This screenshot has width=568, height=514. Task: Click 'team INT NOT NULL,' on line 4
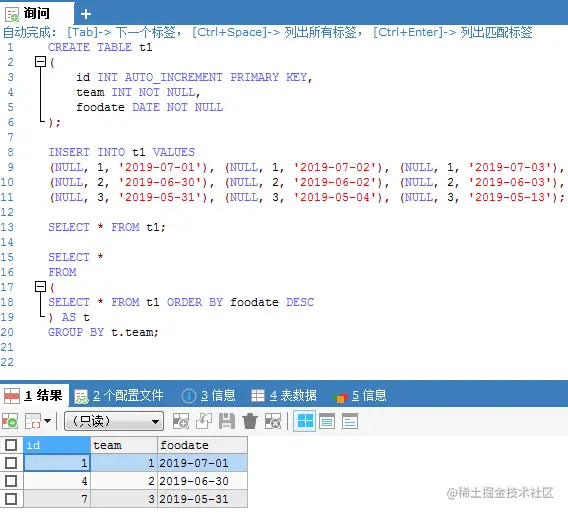click(138, 92)
